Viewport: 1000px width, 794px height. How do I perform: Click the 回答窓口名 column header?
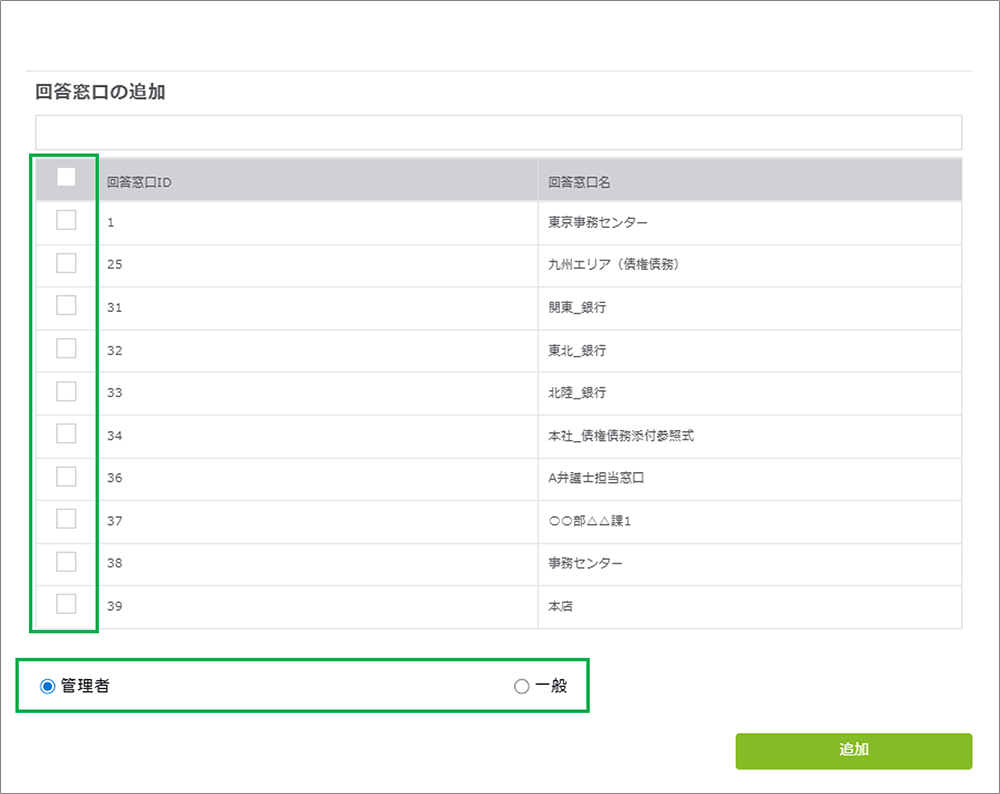(x=579, y=182)
